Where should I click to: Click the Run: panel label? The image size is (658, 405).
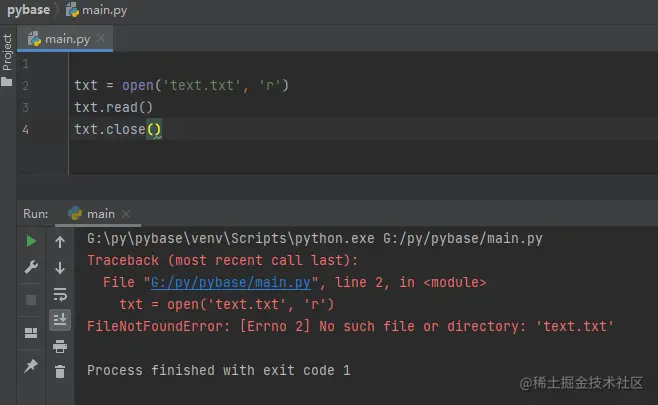pyautogui.click(x=36, y=214)
